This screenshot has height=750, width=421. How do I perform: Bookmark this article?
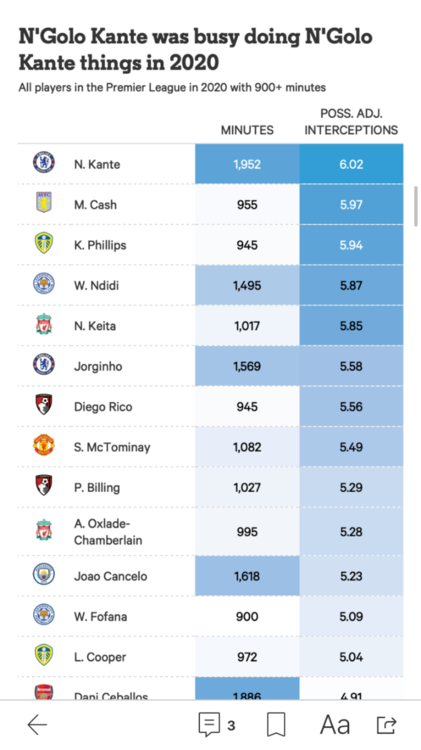(x=276, y=725)
